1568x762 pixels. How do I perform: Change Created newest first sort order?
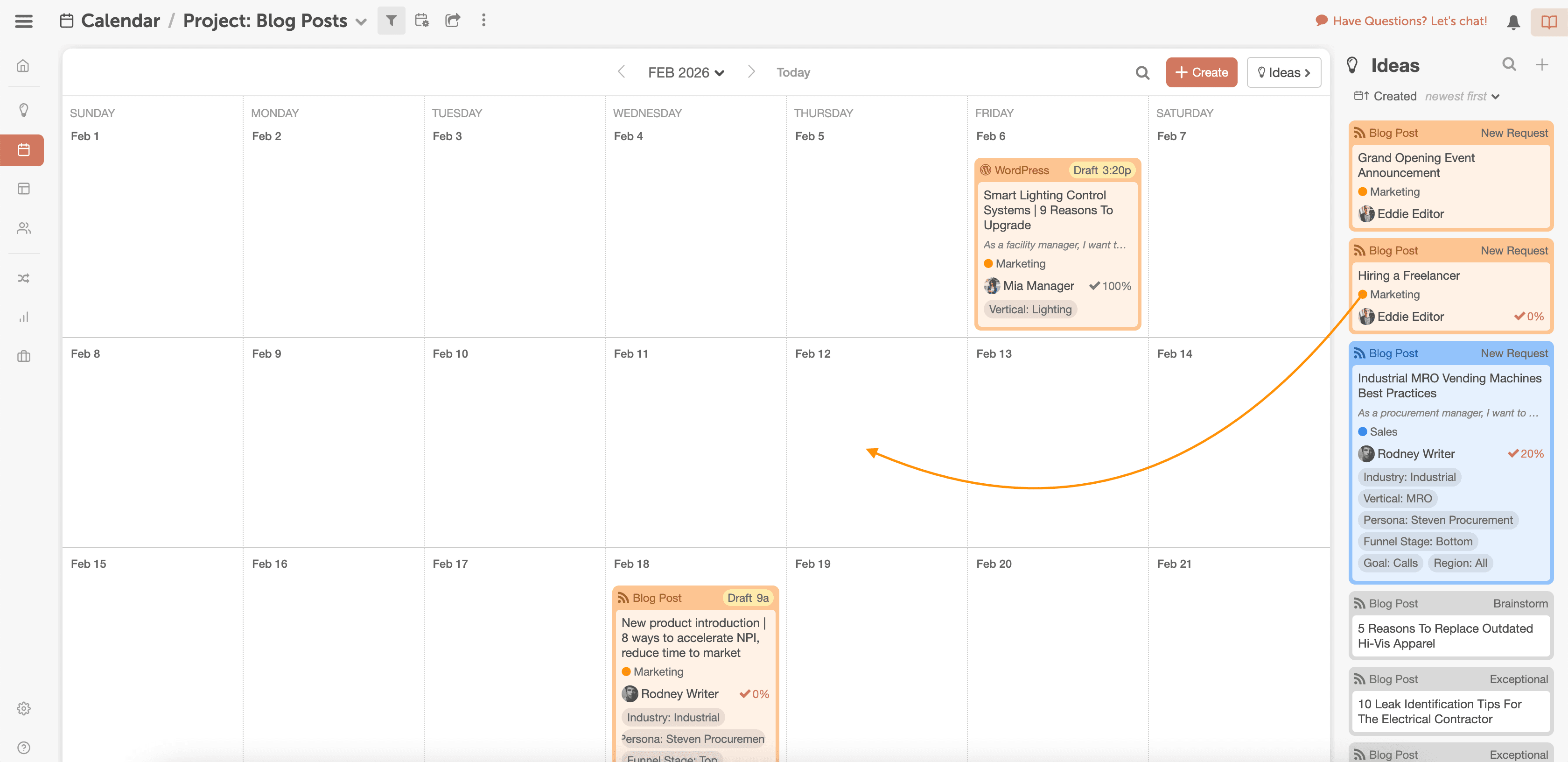click(x=1461, y=96)
